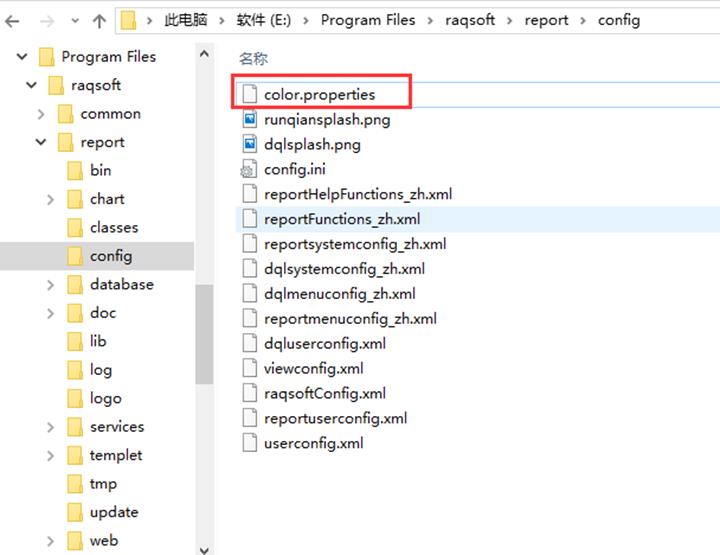Click the services folder icon

75,427
